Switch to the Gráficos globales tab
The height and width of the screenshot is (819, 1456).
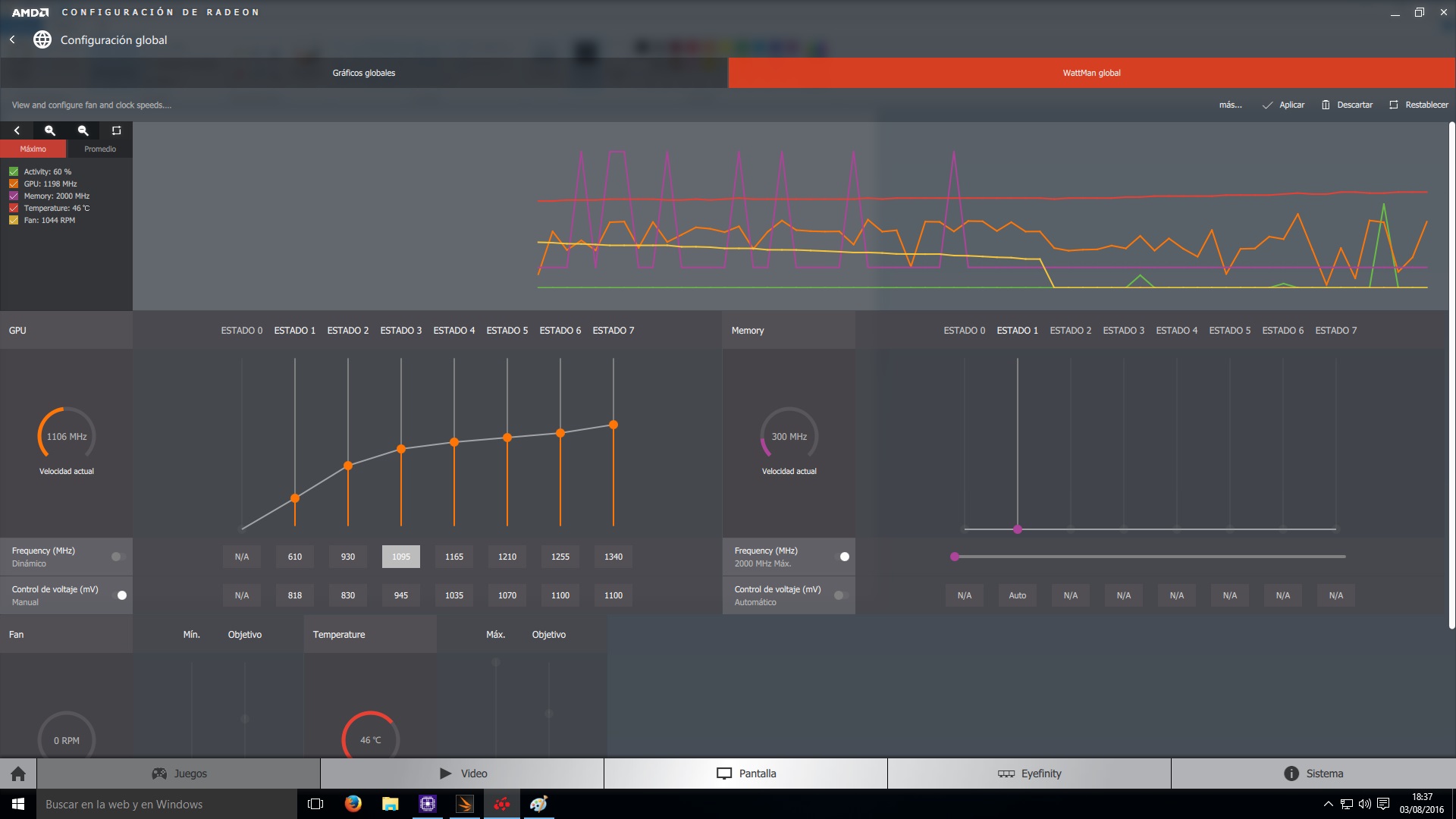(x=364, y=73)
